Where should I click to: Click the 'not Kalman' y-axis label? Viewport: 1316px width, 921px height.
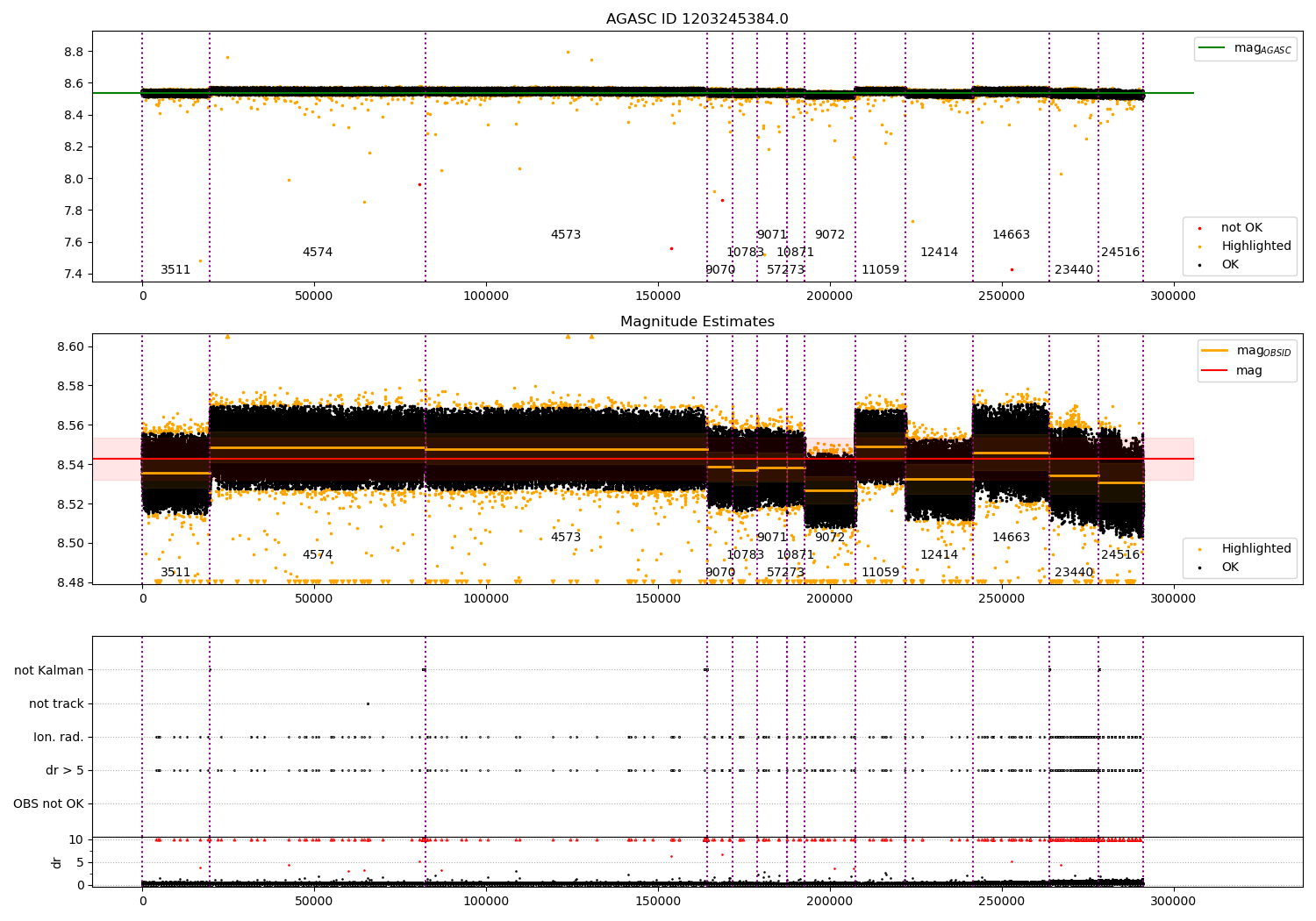(49, 670)
